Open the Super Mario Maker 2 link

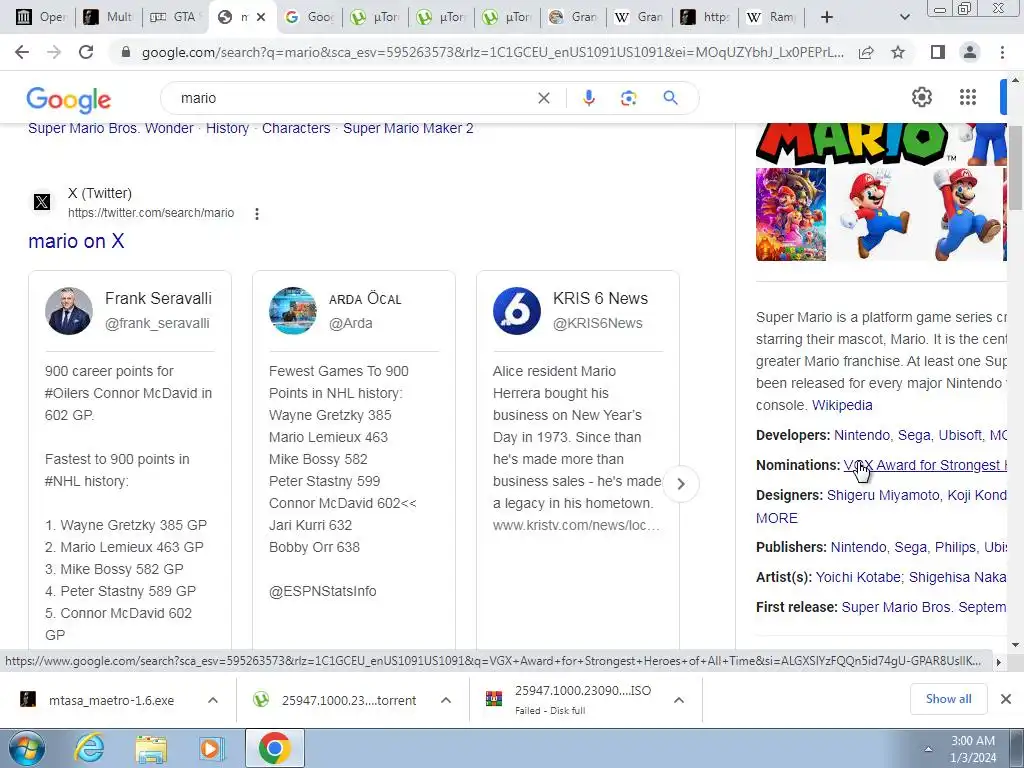tap(408, 128)
